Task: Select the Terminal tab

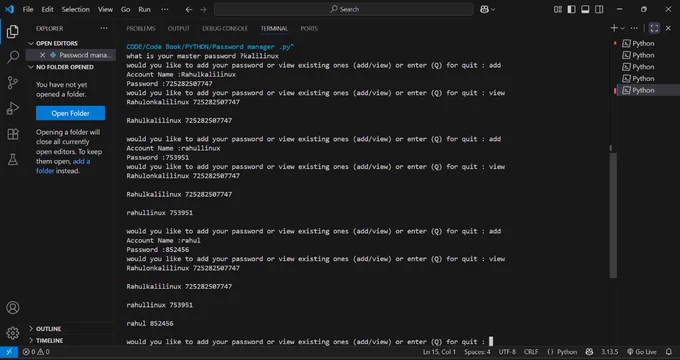Action: tap(274, 29)
